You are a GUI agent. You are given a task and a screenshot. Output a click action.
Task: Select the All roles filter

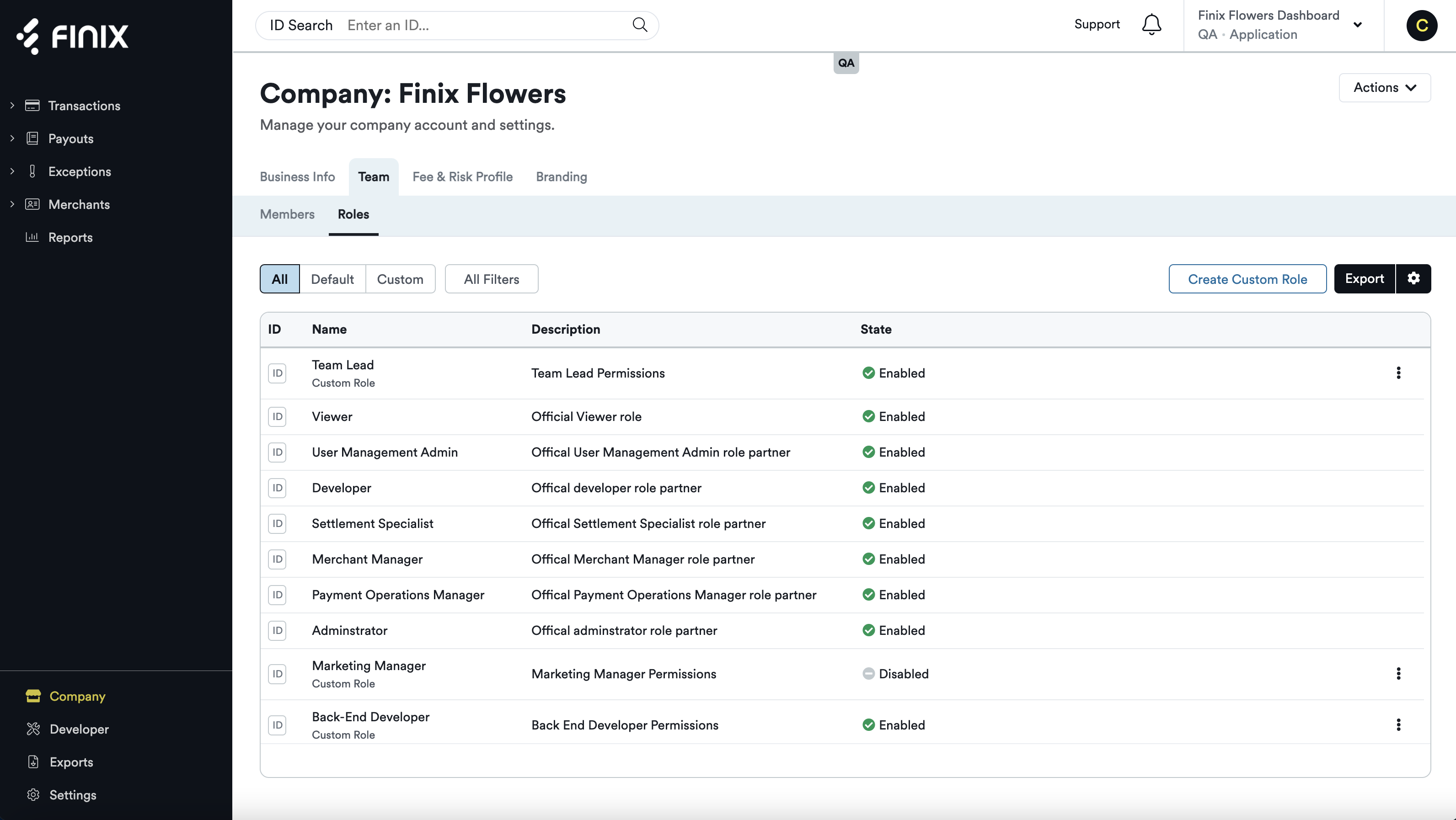[279, 279]
